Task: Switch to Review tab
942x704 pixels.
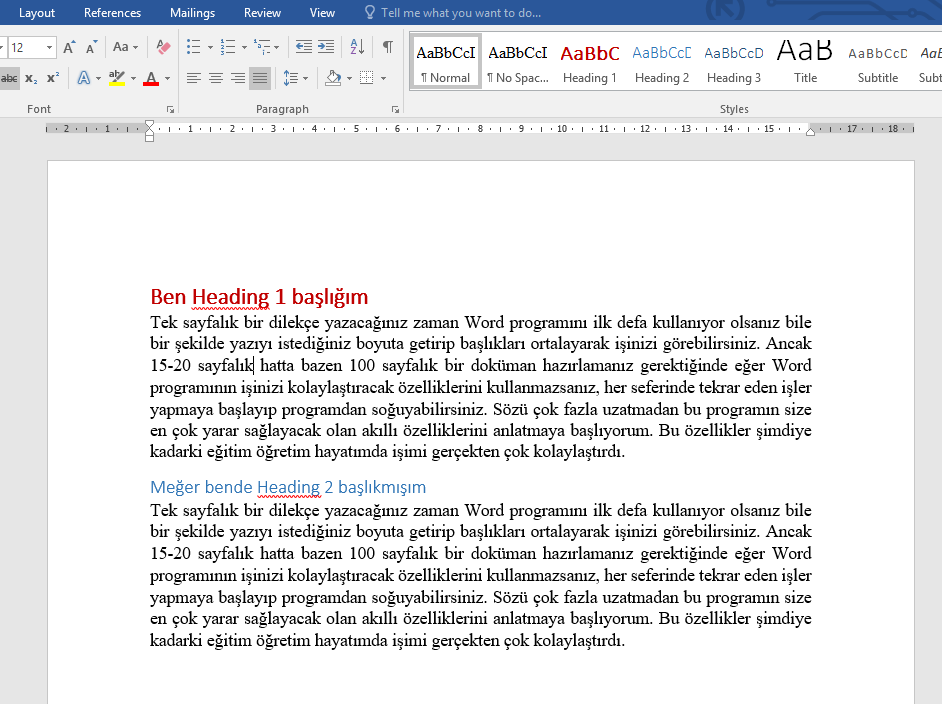Action: pos(262,13)
